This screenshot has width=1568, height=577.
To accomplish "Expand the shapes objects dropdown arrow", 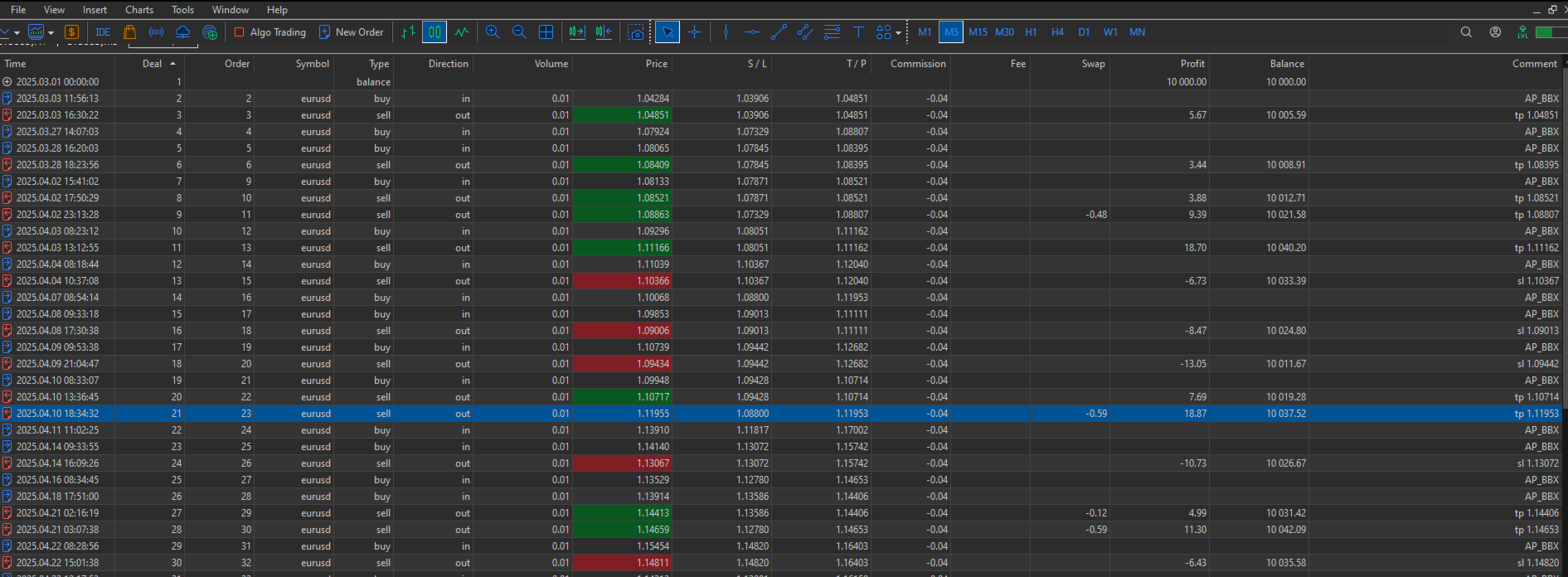I will pos(899,33).
